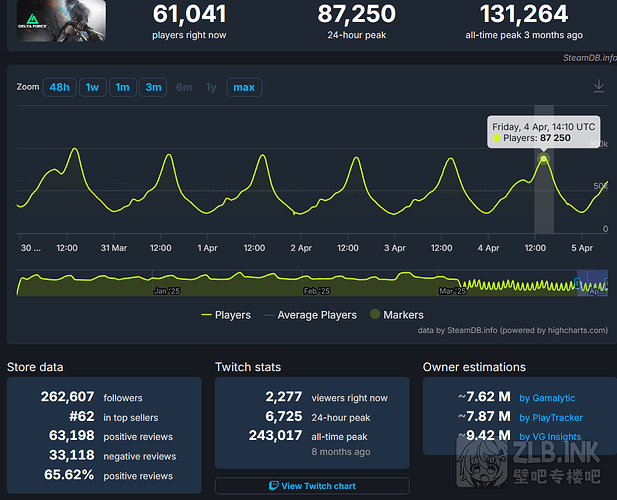Click data by SteamDB.info highcharts credit
The image size is (617, 500).
512,330
